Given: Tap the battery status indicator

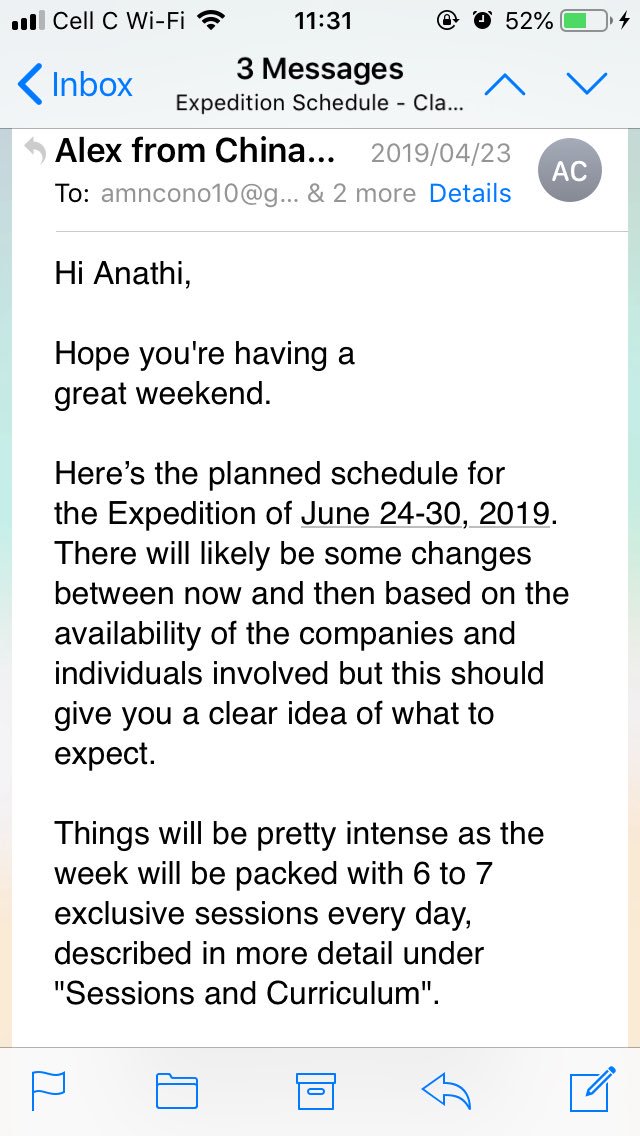Looking at the screenshot, I should [583, 21].
